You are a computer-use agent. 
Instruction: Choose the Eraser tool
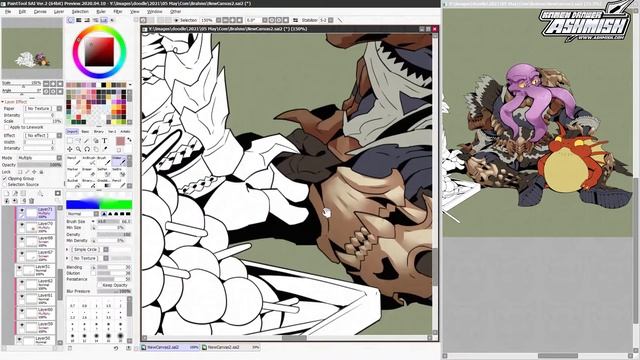(x=89, y=173)
